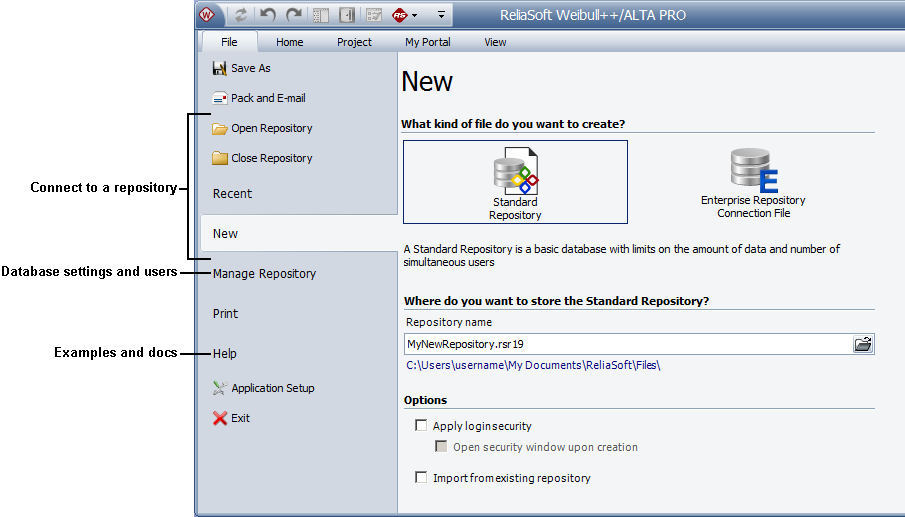Viewport: 905px width, 517px height.
Task: Open the repository storage path link
Action: [x=533, y=366]
